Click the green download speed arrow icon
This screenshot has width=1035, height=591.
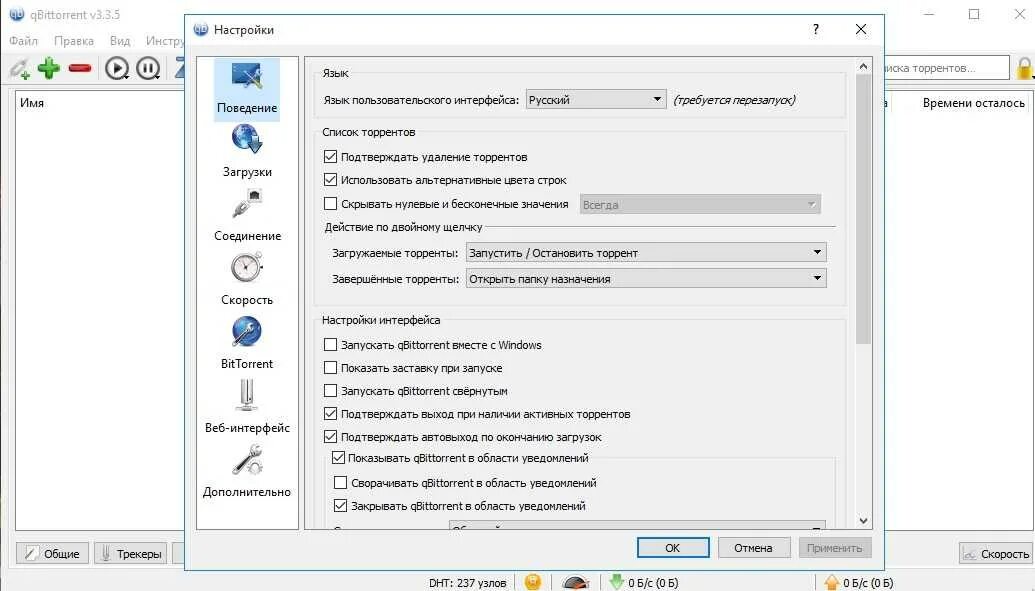point(617,582)
